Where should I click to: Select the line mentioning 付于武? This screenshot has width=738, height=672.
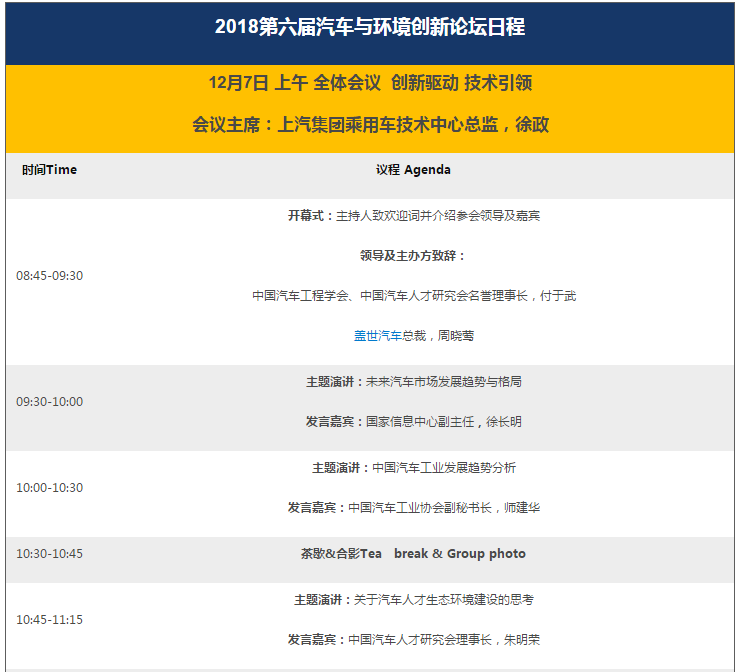(x=413, y=296)
